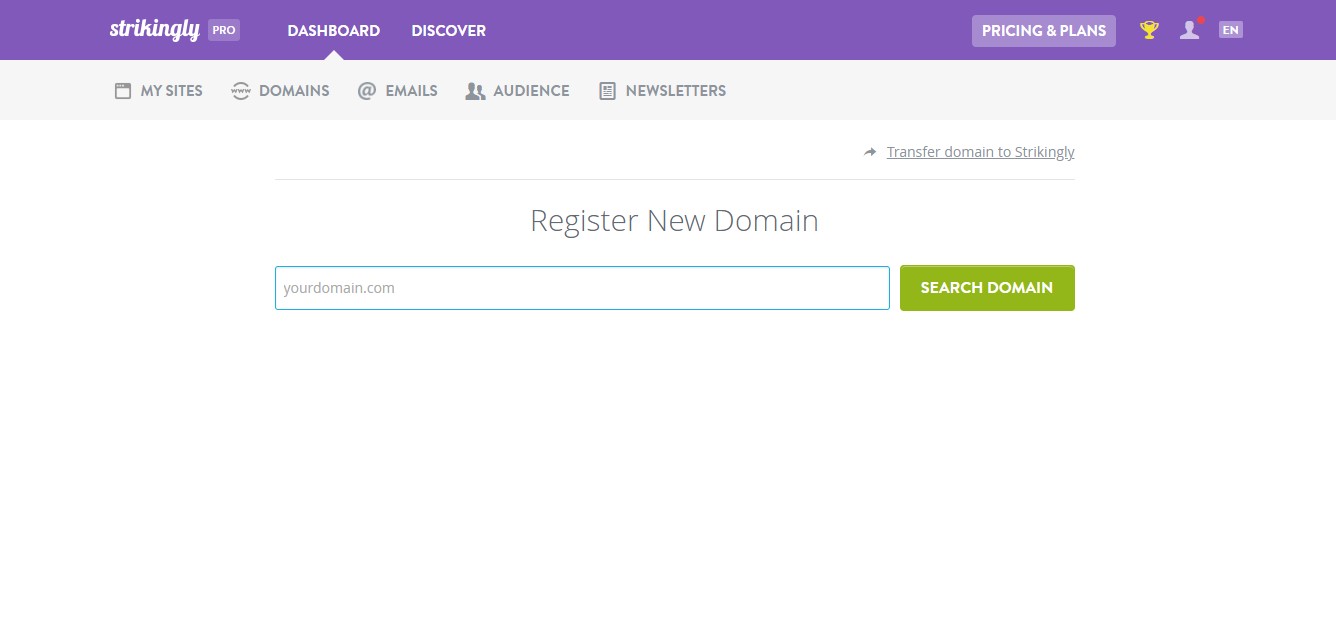Go to the MY SITES section
Image resolution: width=1336 pixels, height=640 pixels.
[x=170, y=90]
